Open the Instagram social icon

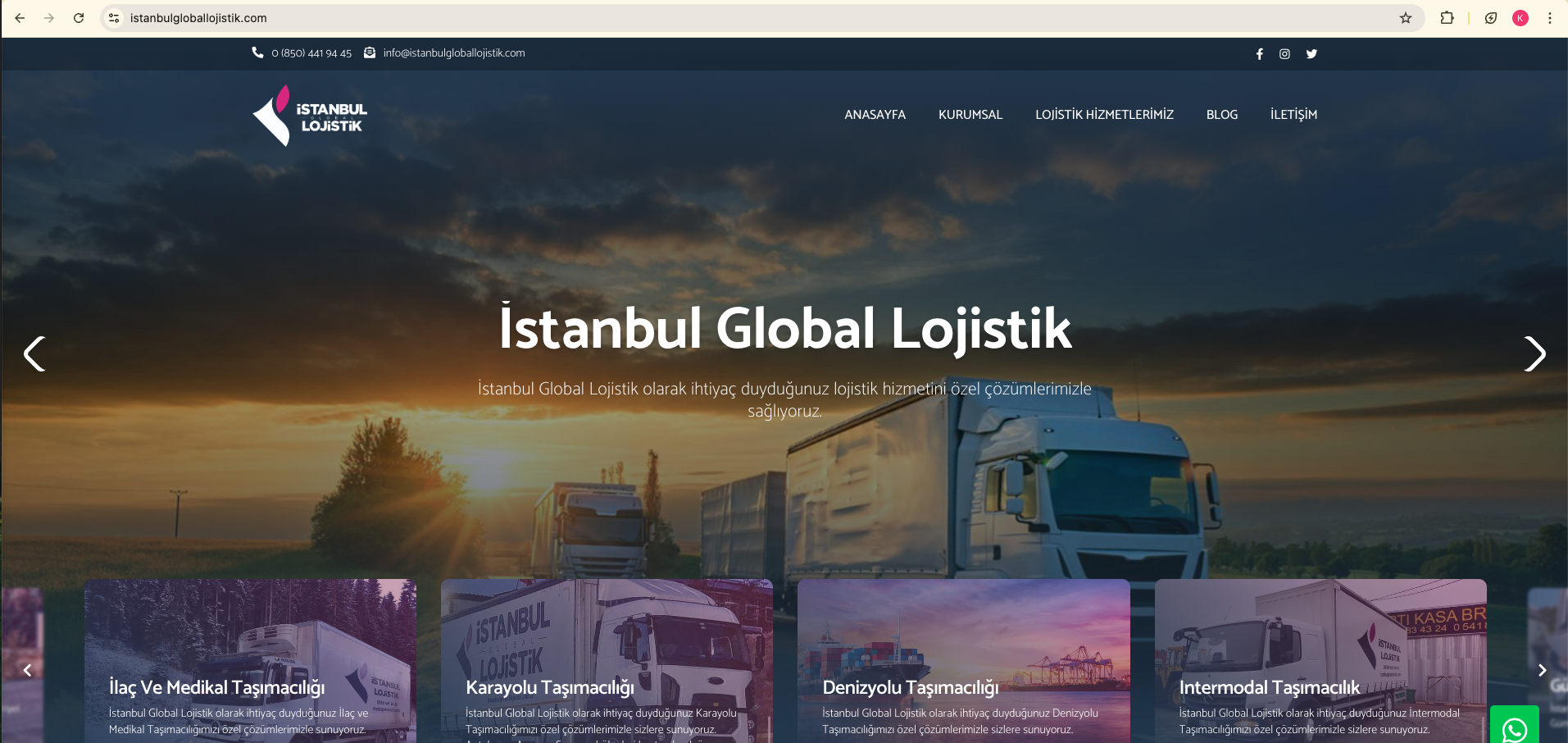(1285, 54)
